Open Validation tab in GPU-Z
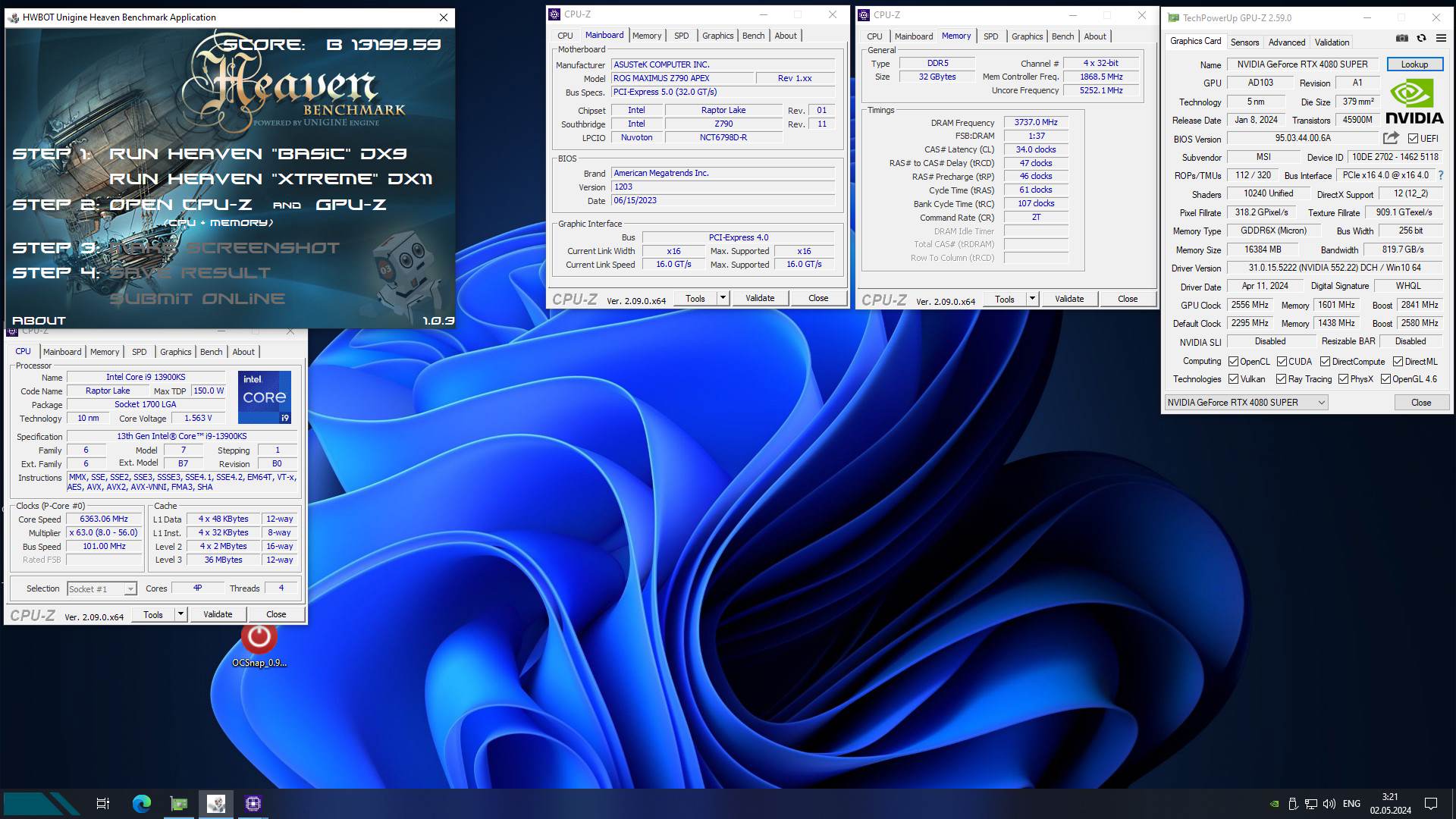The width and height of the screenshot is (1456, 819). (x=1332, y=42)
